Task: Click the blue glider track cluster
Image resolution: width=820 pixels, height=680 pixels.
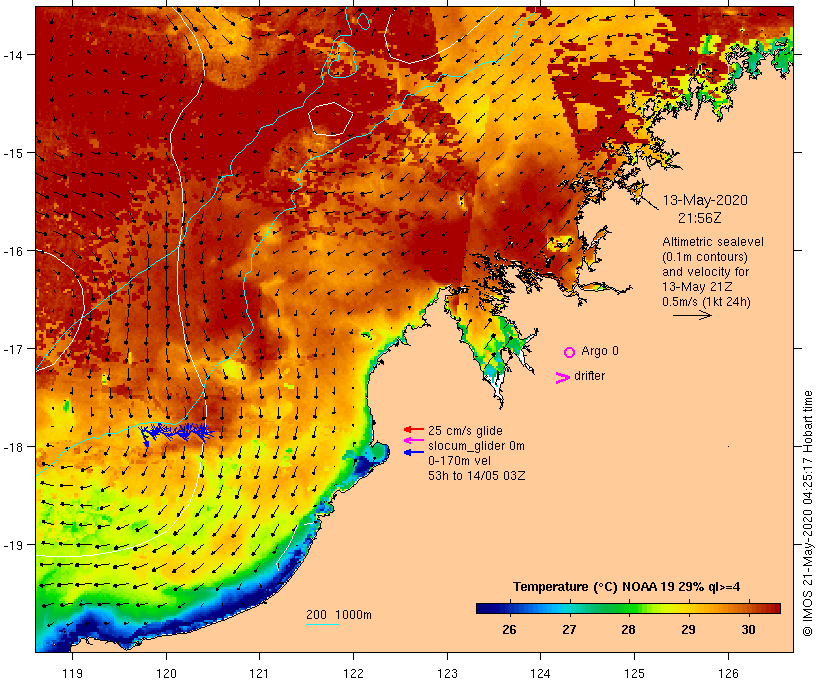Action: (x=176, y=433)
